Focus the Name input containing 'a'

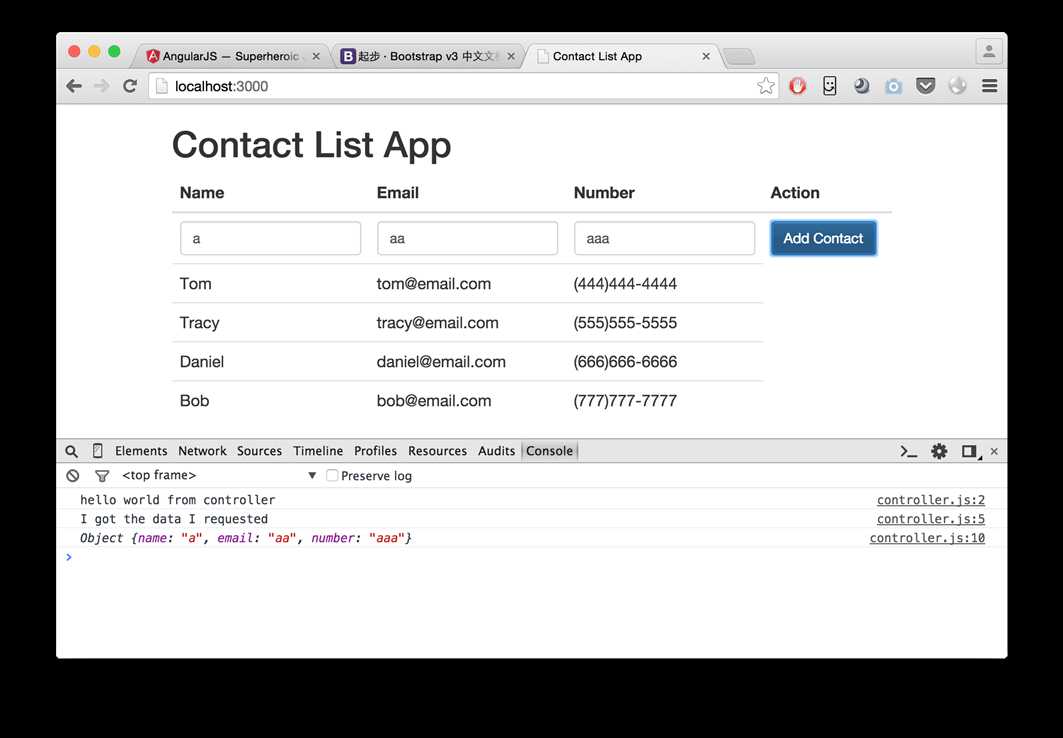270,239
